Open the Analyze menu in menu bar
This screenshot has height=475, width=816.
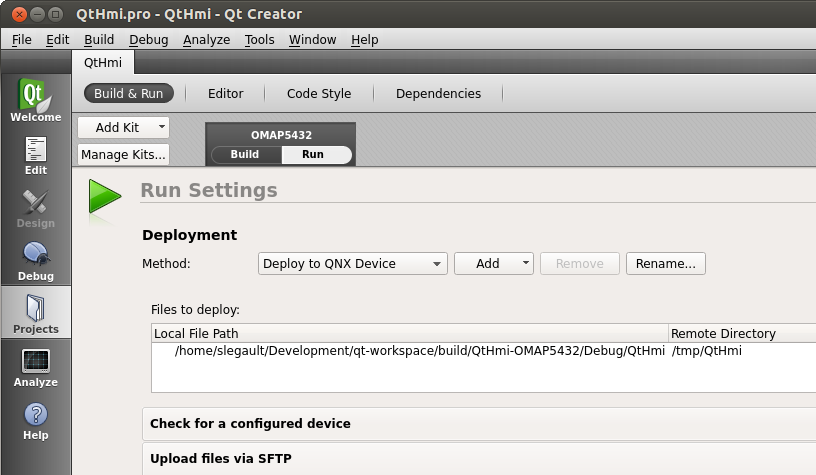(206, 40)
